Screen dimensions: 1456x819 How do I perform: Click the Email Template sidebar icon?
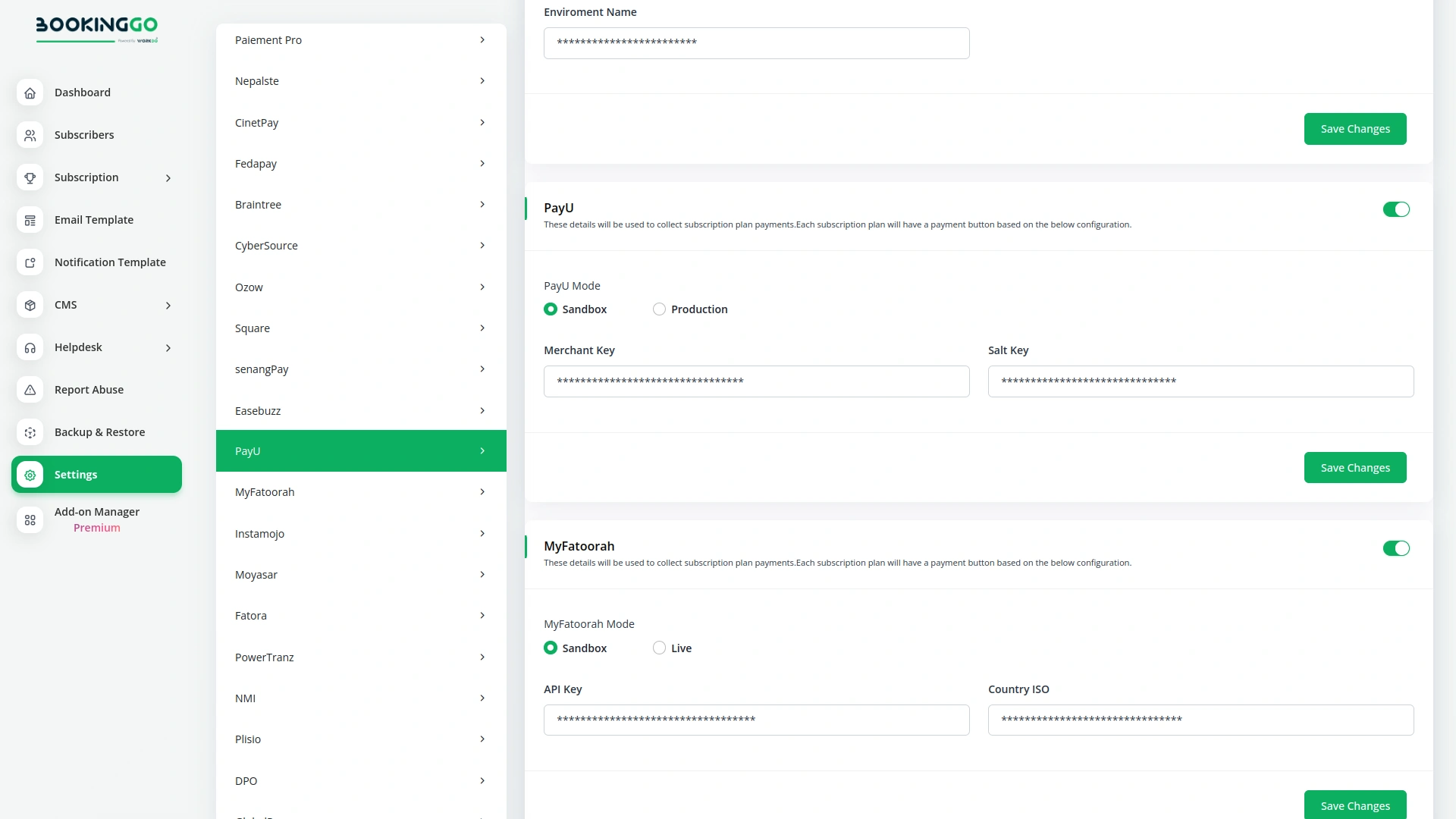[30, 220]
